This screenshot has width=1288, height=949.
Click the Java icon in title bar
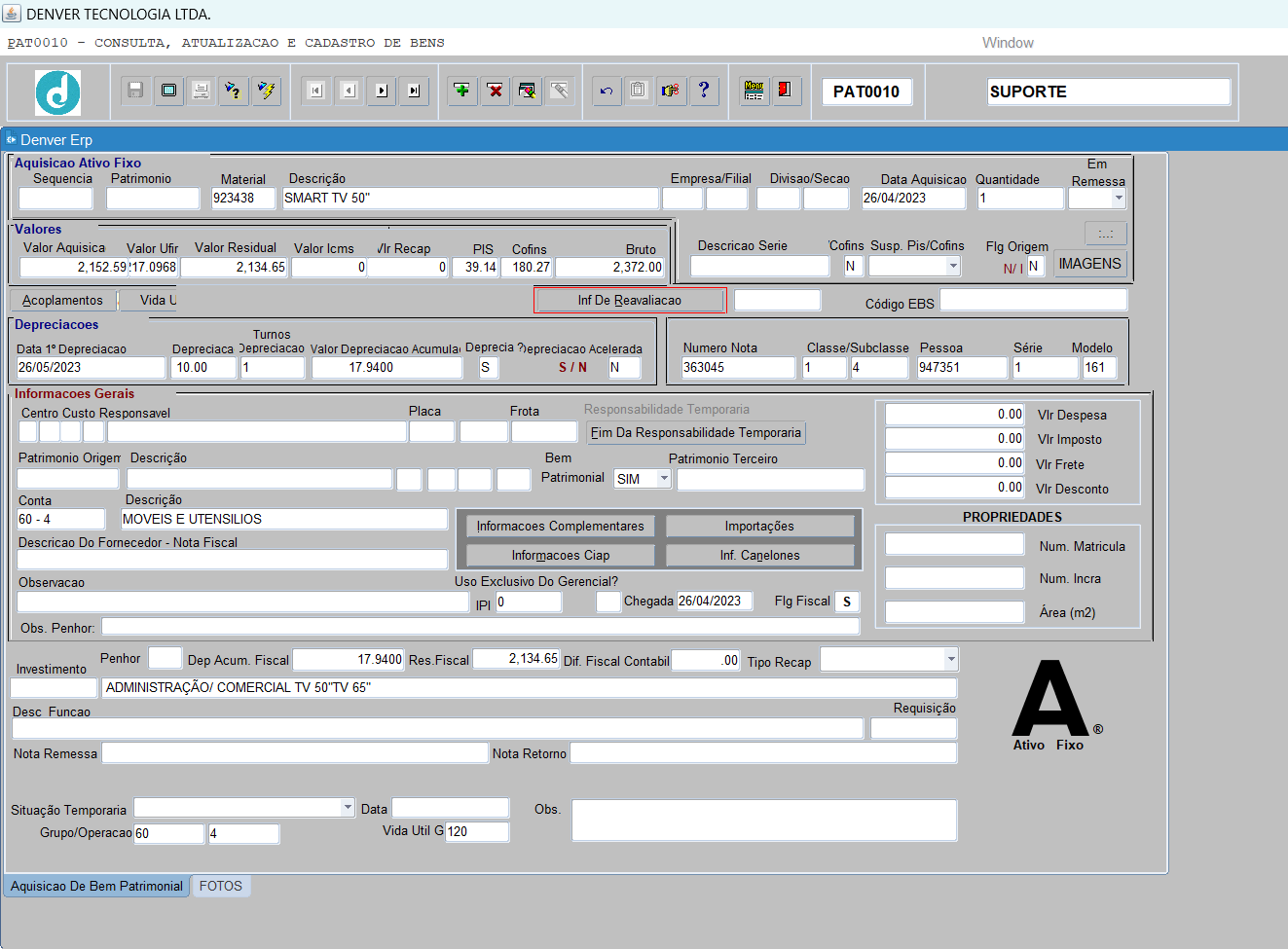coord(12,14)
